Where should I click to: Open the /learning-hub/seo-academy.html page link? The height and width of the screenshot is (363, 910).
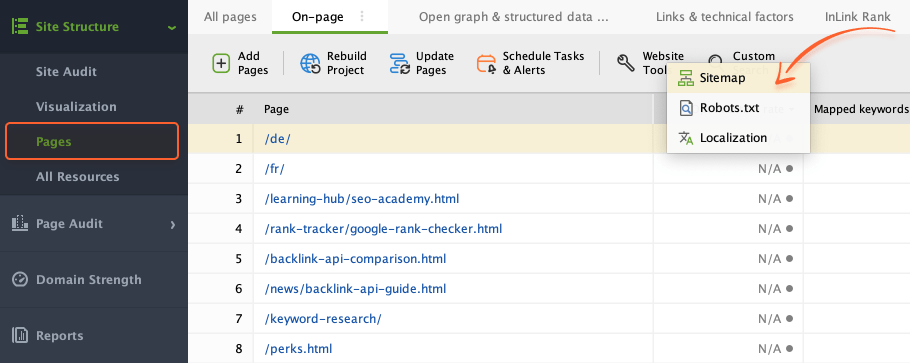[361, 199]
